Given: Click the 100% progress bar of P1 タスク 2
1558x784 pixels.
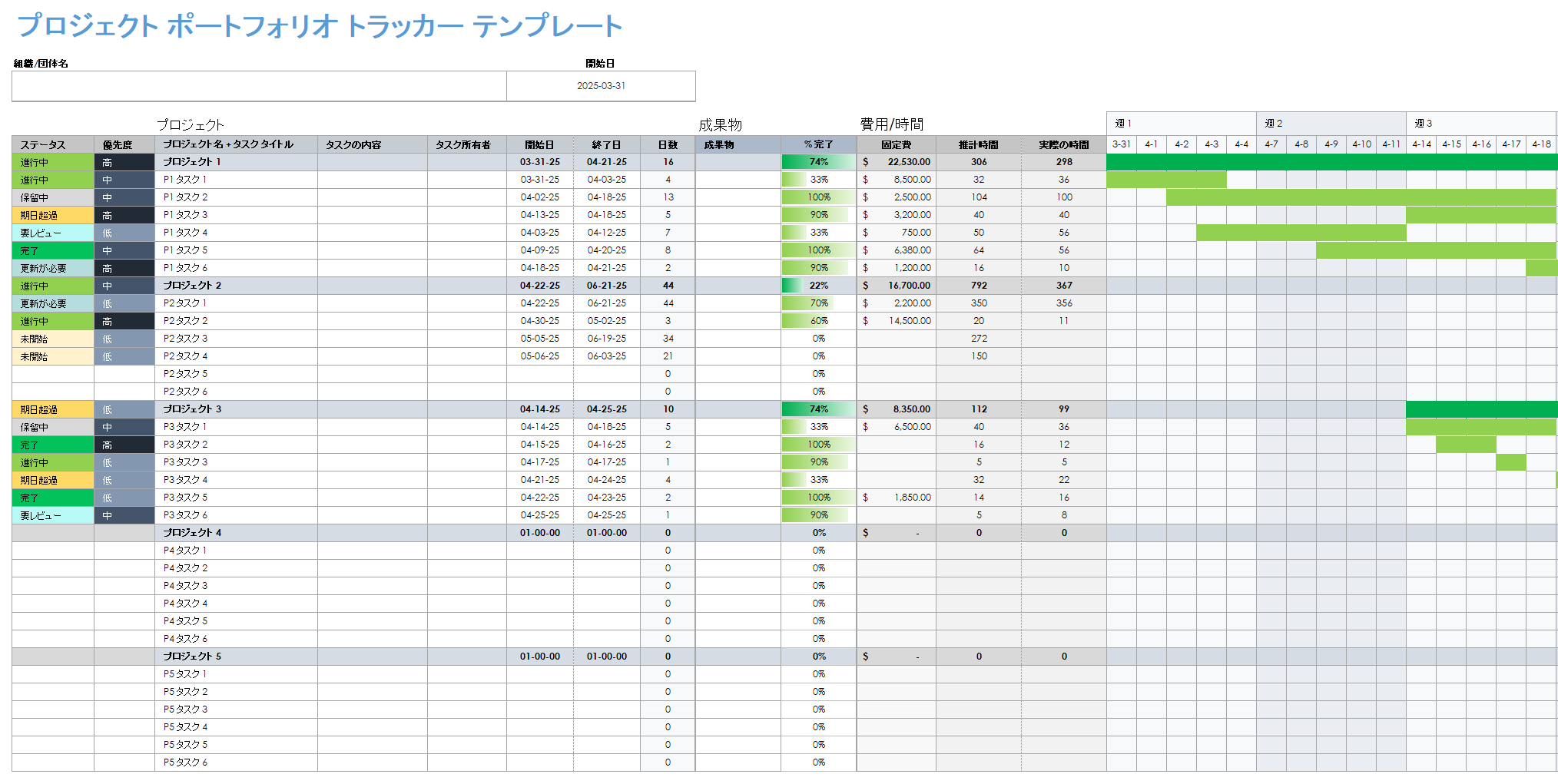Looking at the screenshot, I should pyautogui.click(x=818, y=197).
